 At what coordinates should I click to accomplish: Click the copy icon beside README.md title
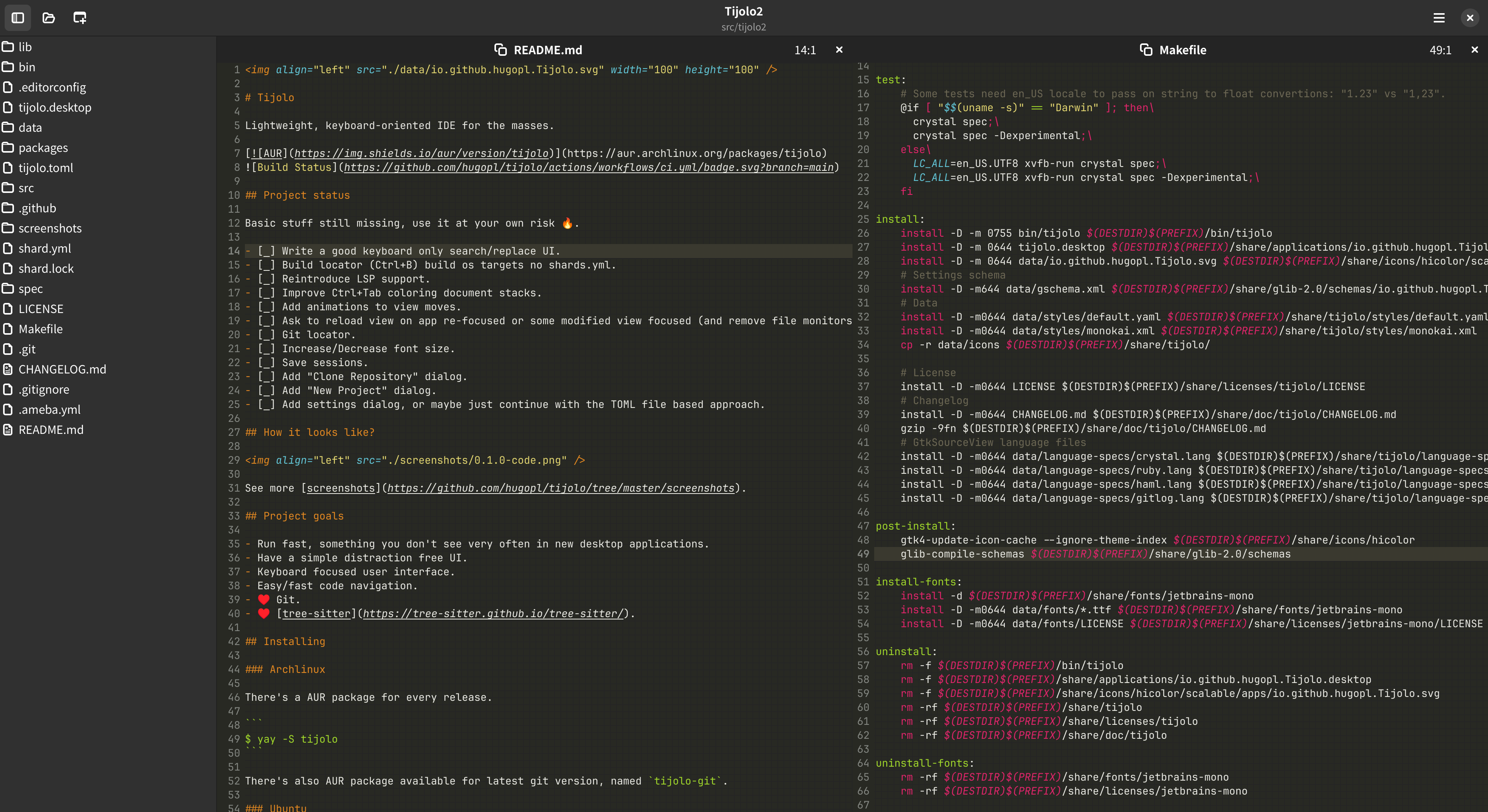500,50
